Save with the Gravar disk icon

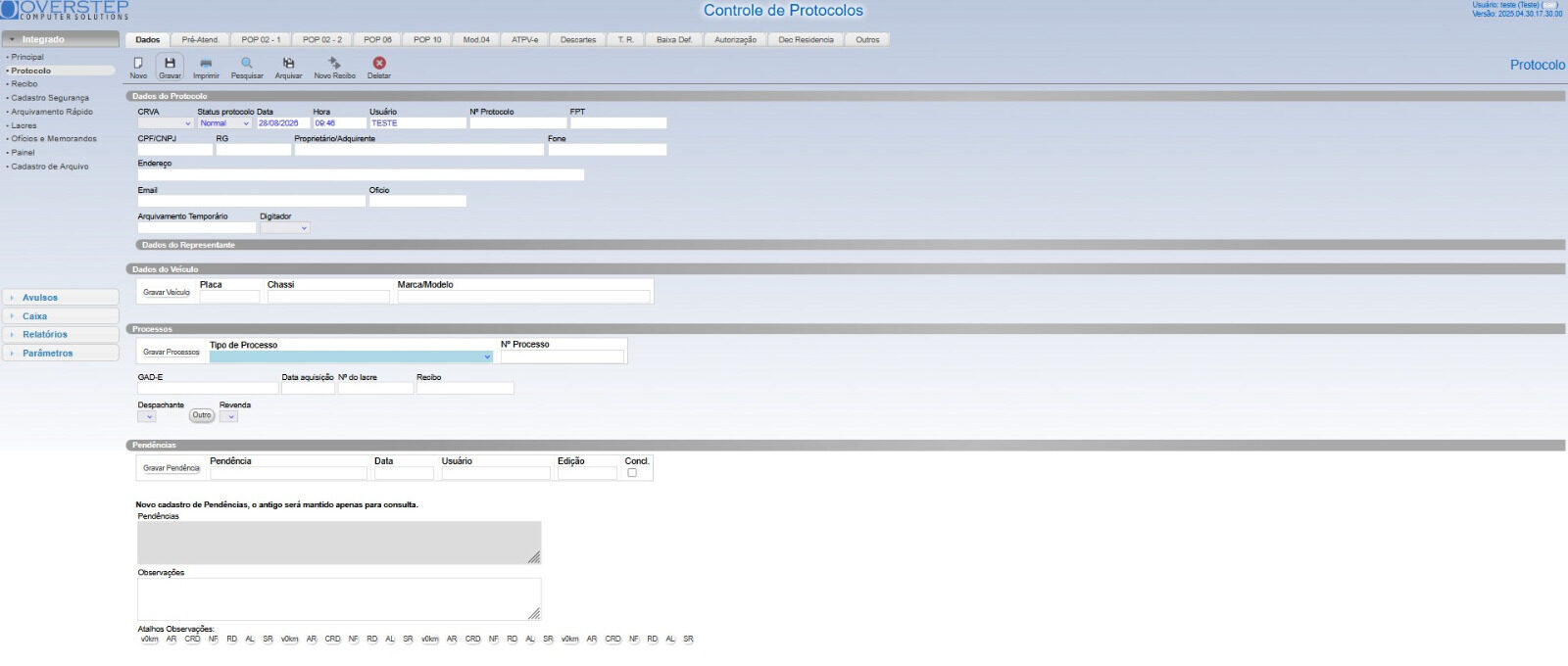tap(170, 67)
